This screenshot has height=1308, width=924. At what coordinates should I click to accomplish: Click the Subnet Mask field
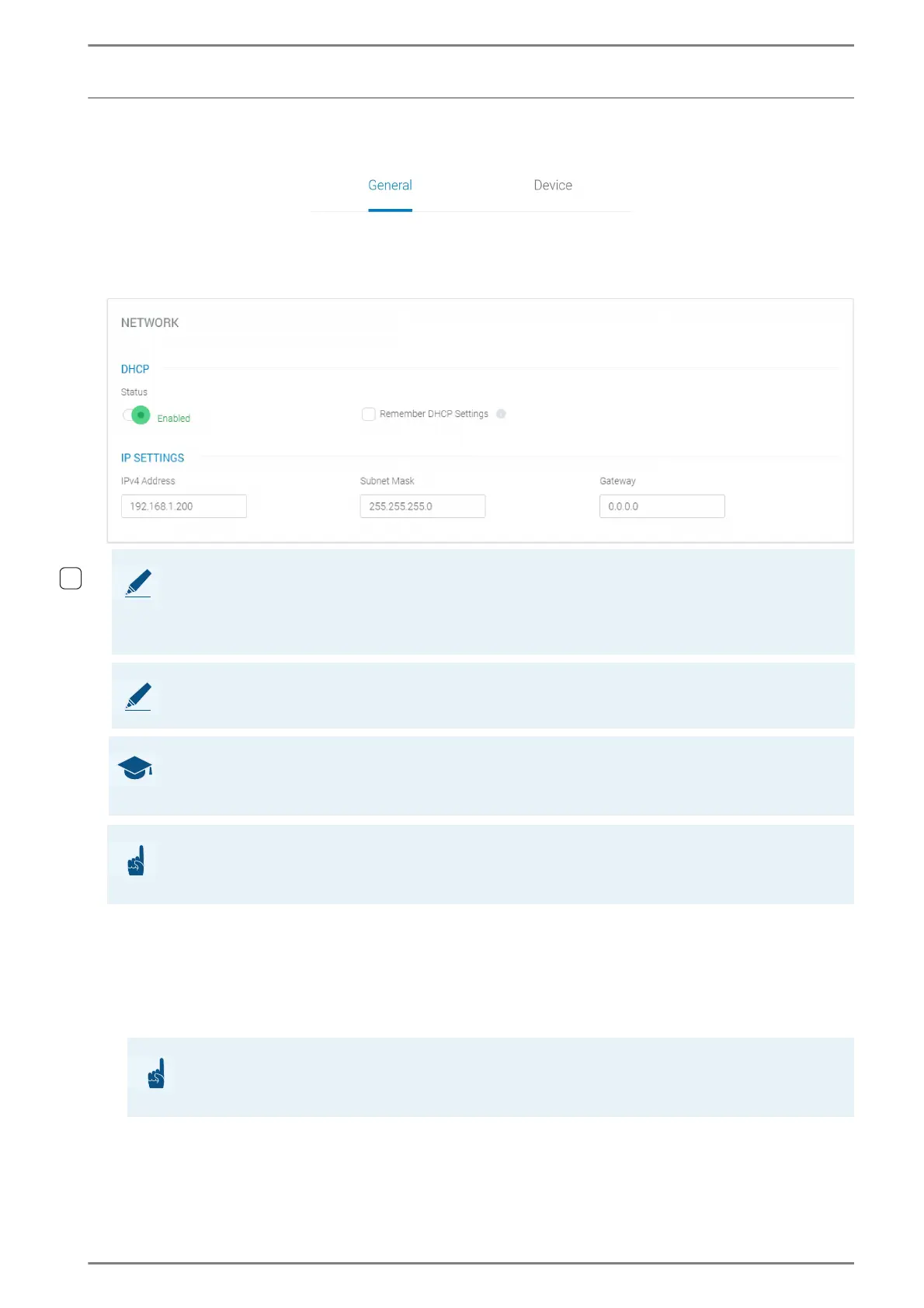pyautogui.click(x=422, y=506)
